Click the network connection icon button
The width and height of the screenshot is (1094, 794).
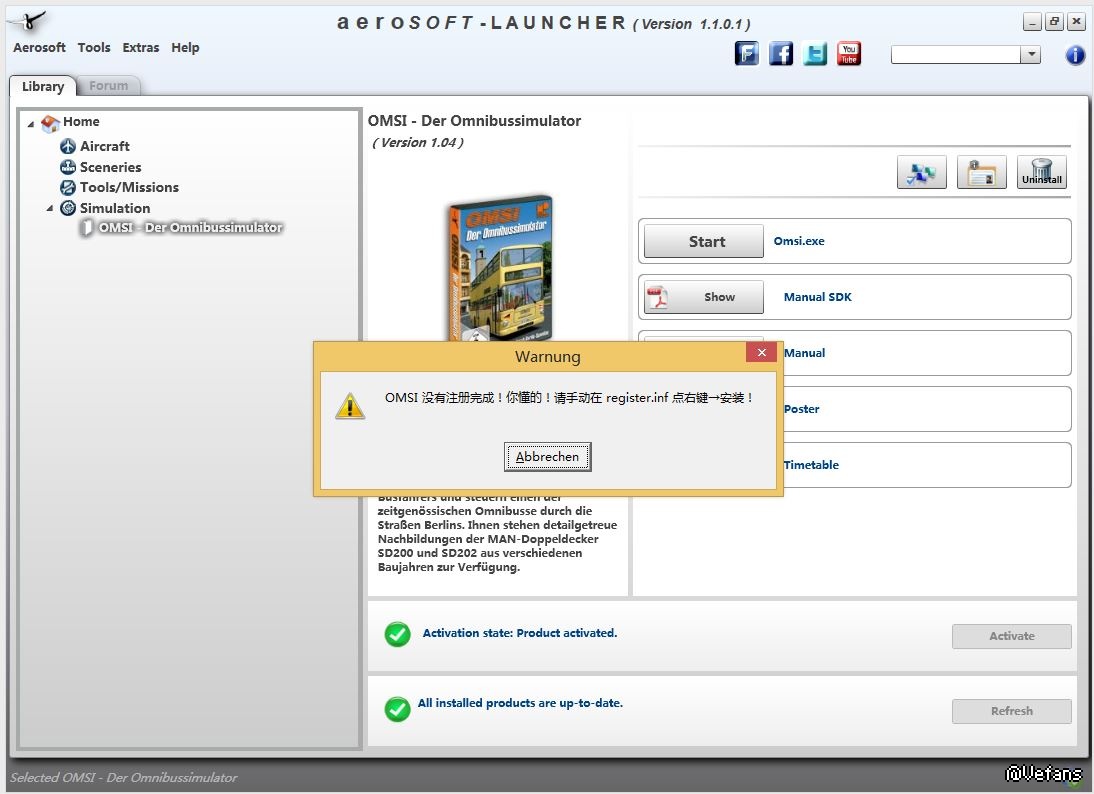pos(922,172)
